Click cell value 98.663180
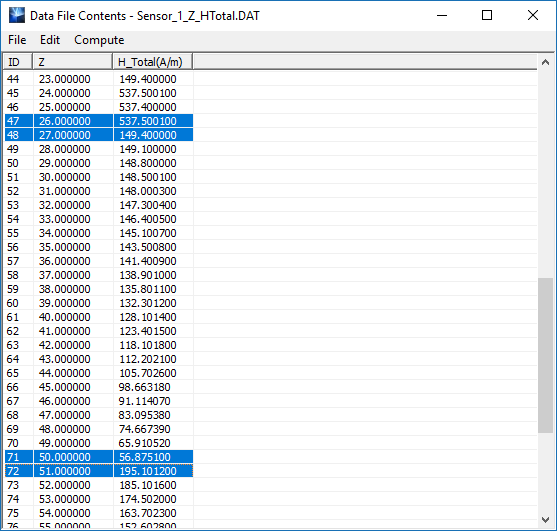Screen dimensions: 557x531 tap(145, 387)
